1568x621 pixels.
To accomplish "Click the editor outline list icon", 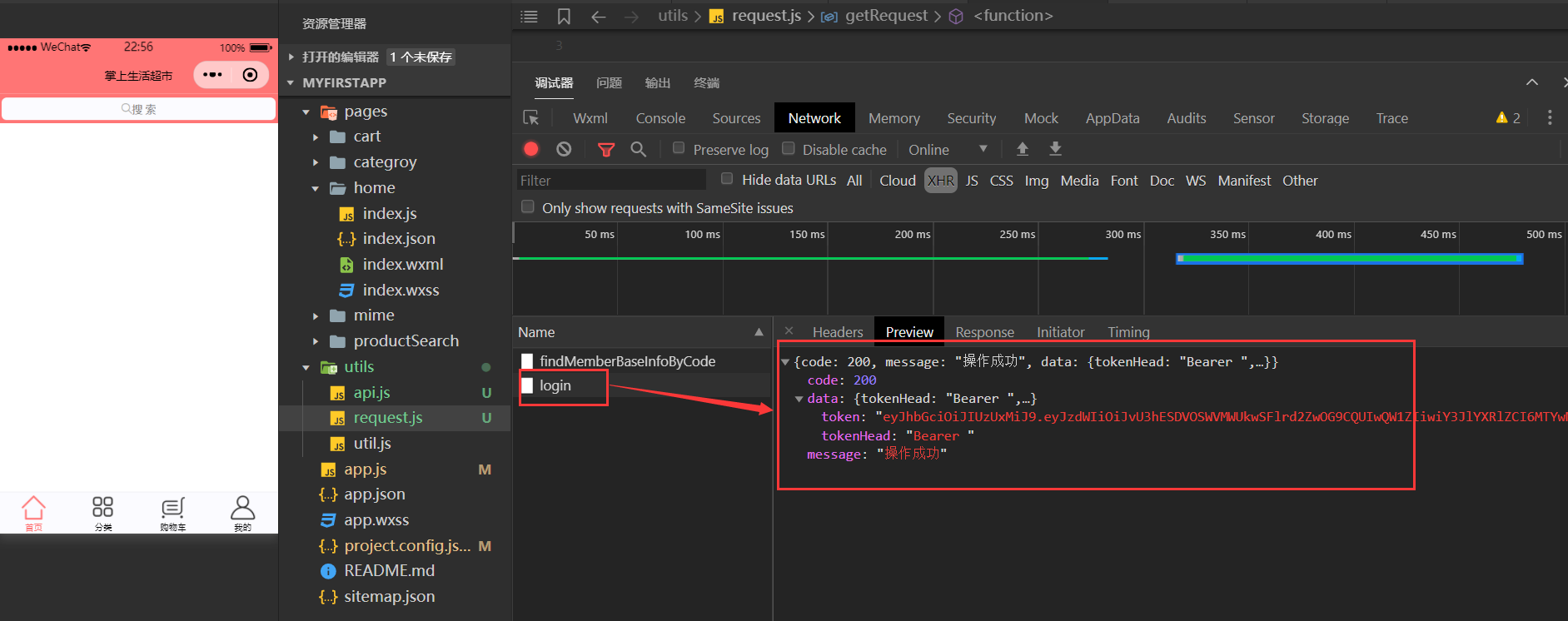I will (529, 16).
